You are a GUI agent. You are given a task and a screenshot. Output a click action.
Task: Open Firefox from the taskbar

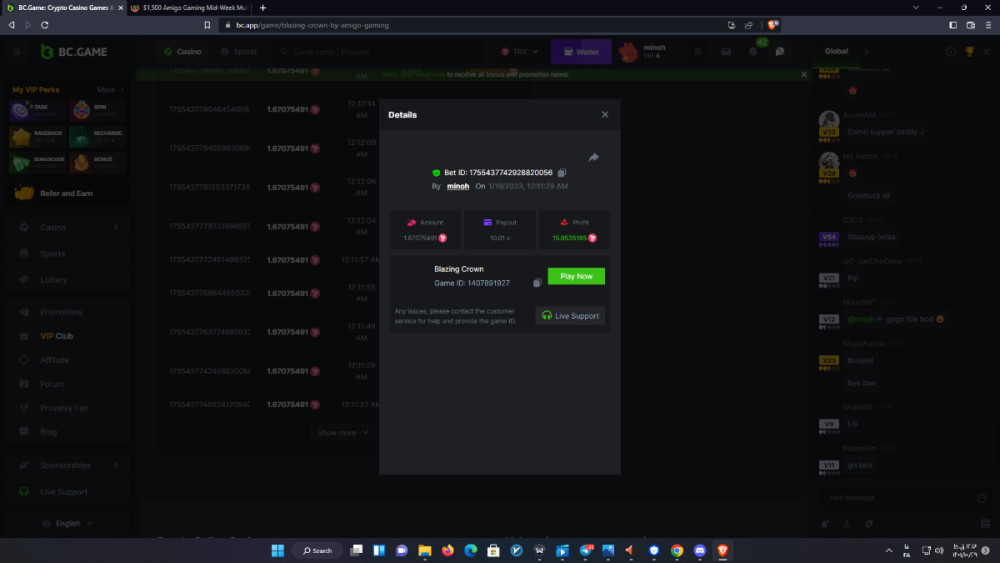(447, 550)
